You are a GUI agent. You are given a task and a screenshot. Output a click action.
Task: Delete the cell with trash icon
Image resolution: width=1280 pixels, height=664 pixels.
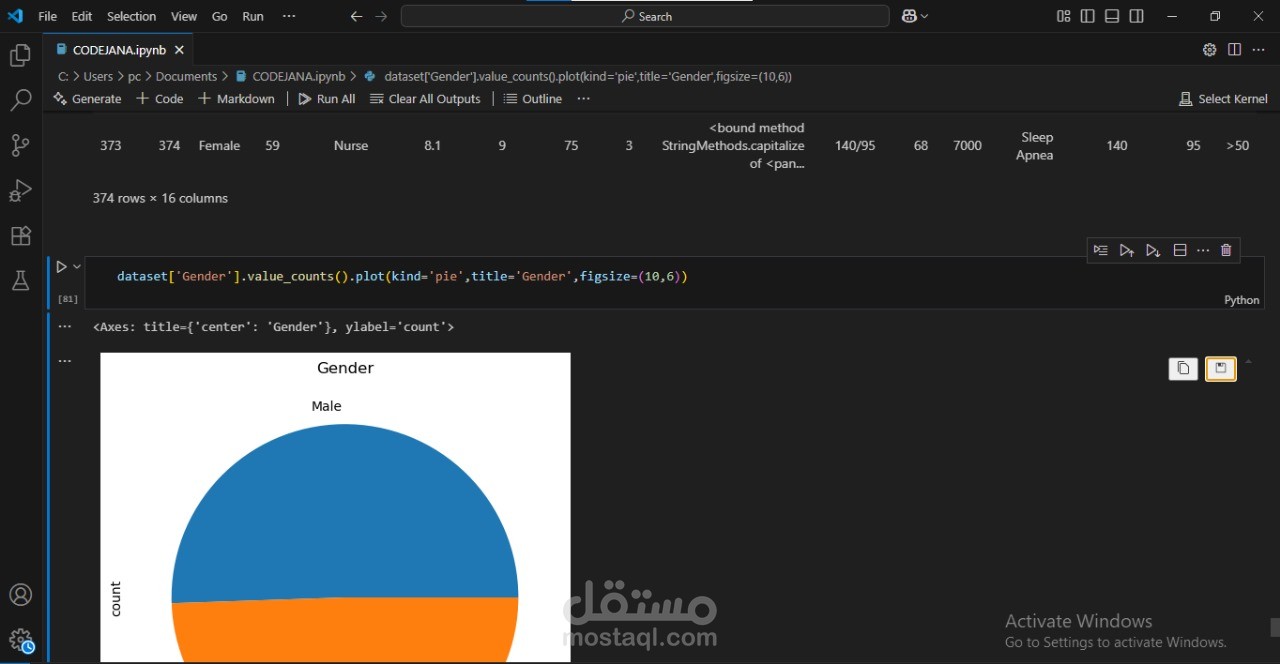click(1226, 250)
